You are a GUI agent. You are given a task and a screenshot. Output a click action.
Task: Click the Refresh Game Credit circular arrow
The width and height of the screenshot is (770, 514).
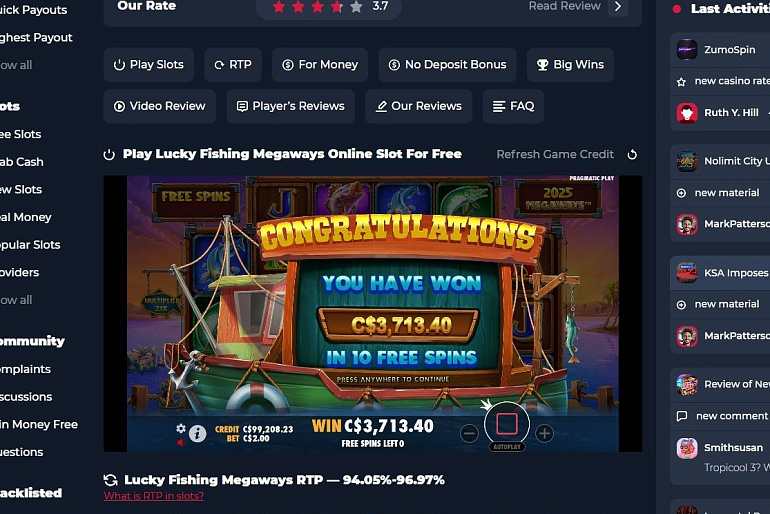pyautogui.click(x=632, y=155)
